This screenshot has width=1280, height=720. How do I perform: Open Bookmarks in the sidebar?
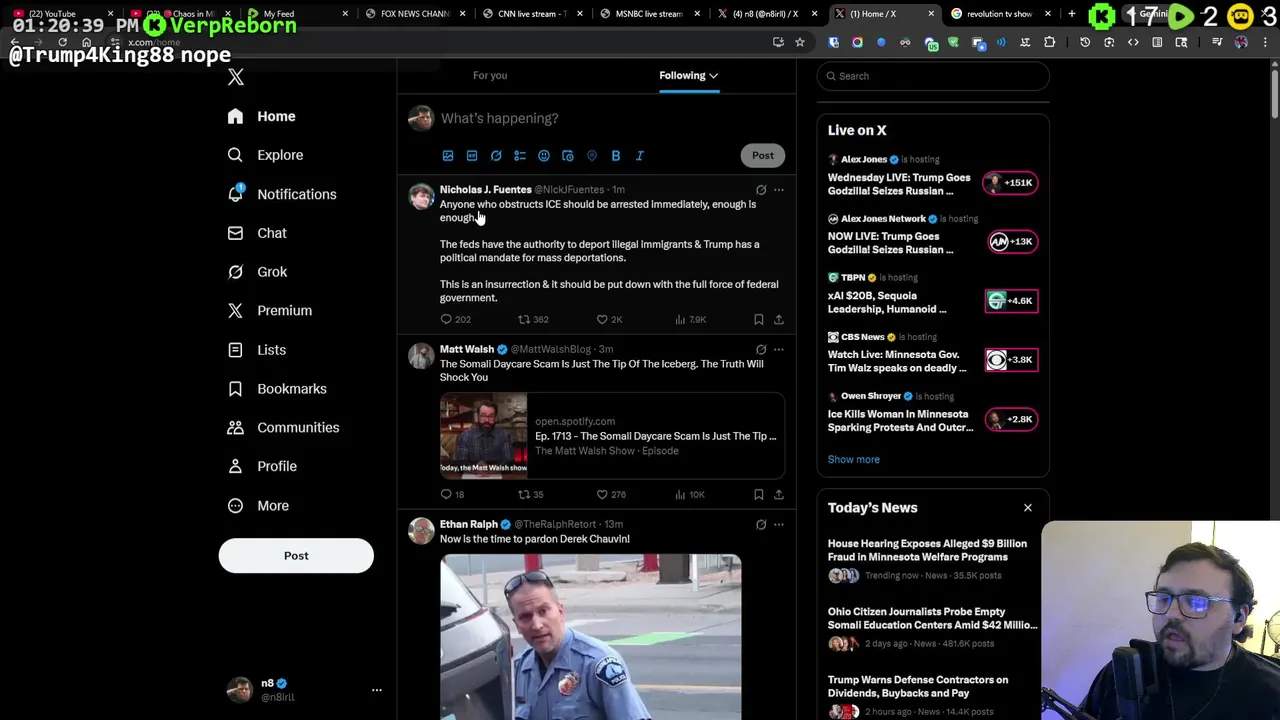(277, 388)
